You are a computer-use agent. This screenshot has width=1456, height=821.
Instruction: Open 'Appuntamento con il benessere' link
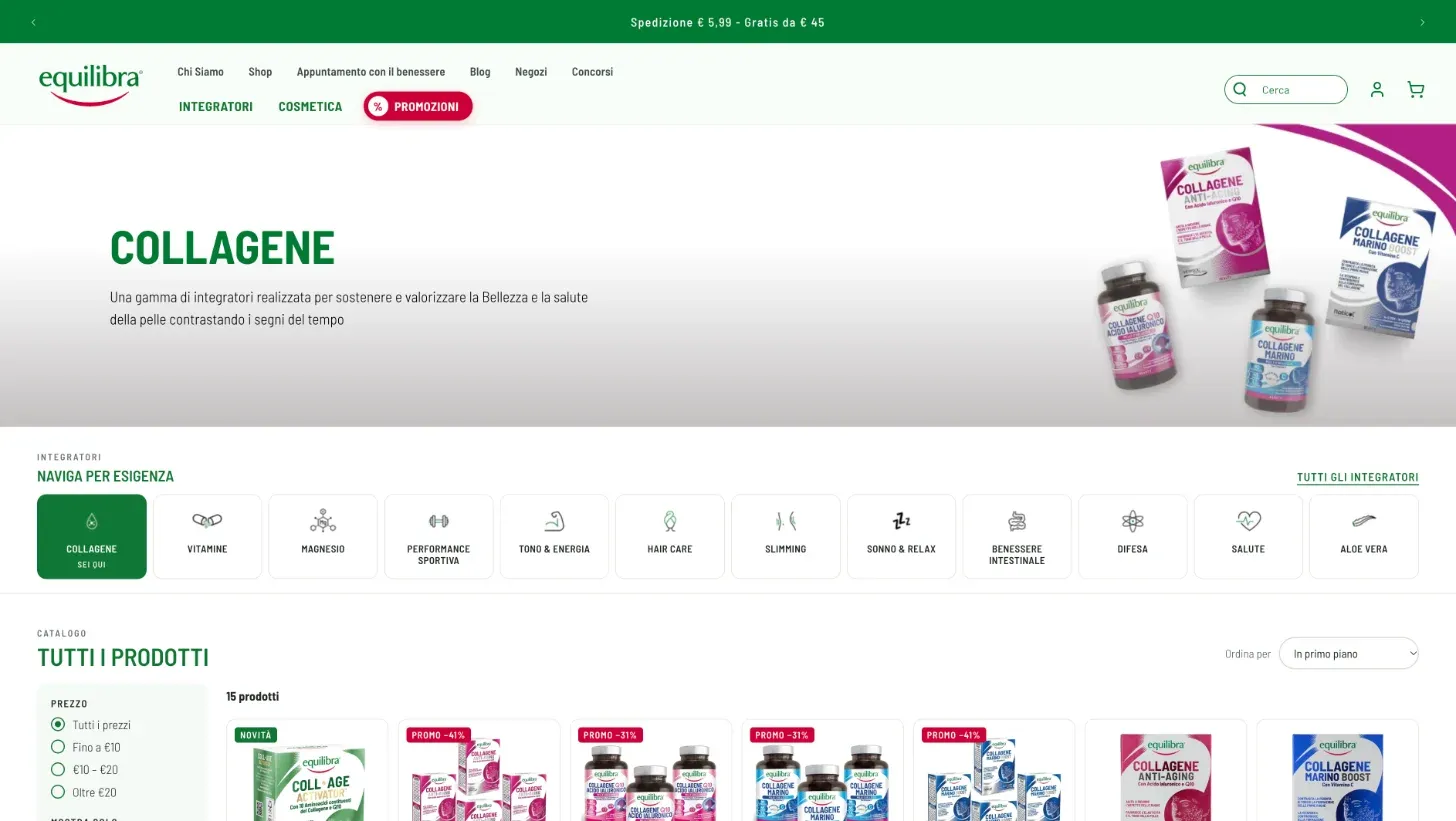371,72
